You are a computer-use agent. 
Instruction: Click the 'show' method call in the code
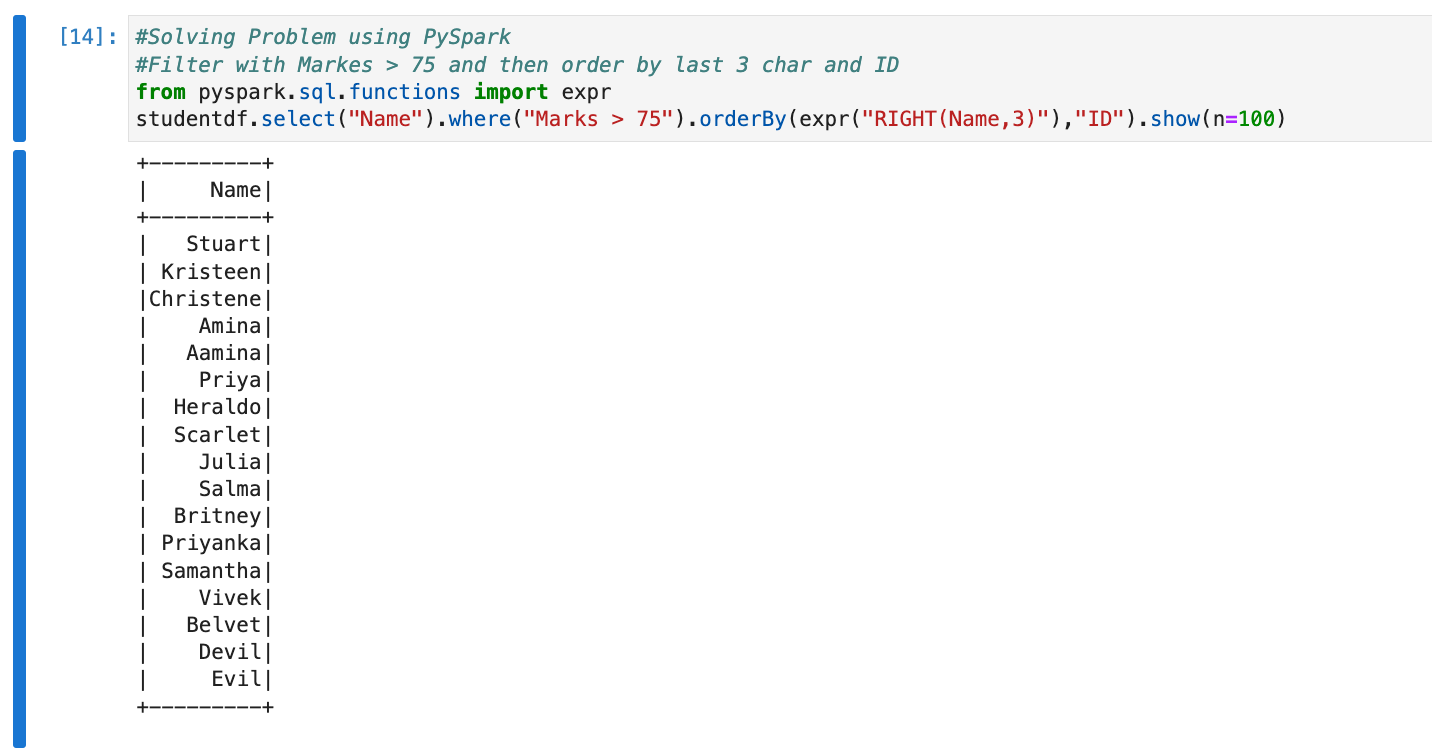coord(1175,120)
